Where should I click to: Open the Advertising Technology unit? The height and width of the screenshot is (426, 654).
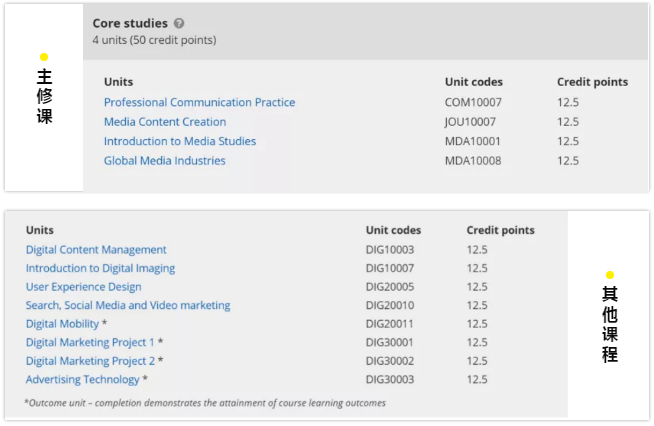(83, 380)
